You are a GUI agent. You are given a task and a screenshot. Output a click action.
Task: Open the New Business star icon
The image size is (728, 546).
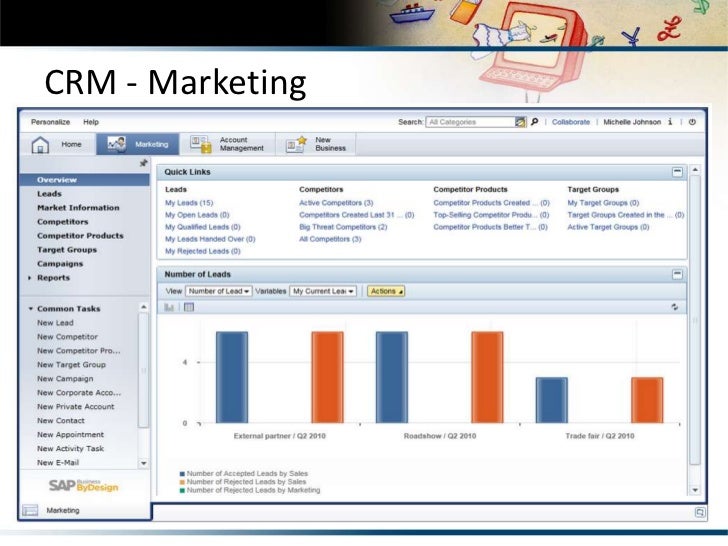coord(297,144)
